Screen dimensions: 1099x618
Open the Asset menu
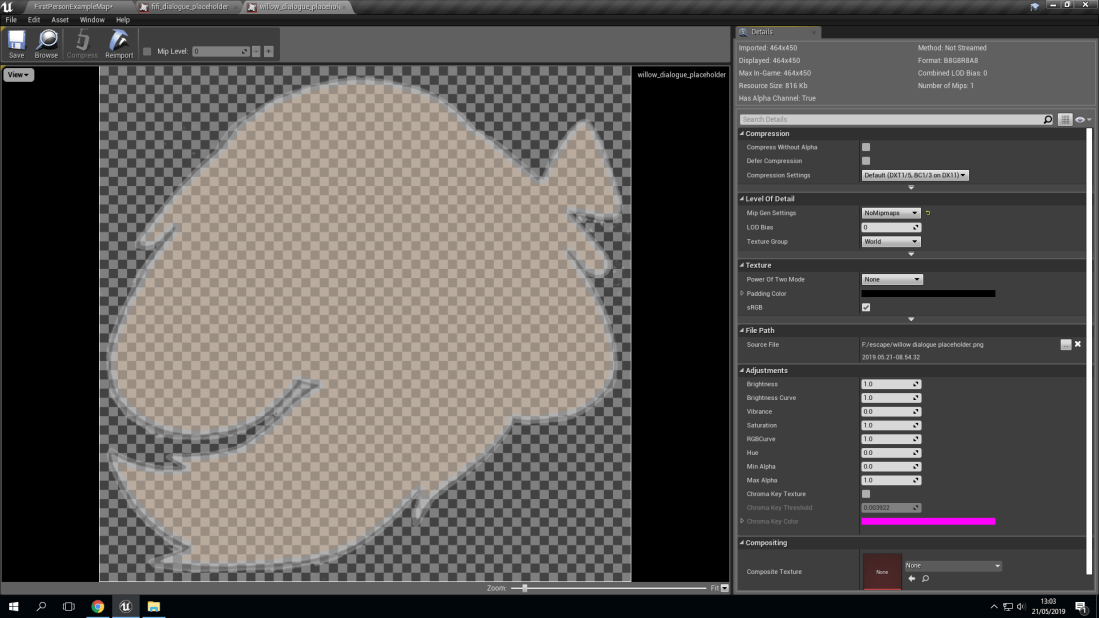(60, 20)
